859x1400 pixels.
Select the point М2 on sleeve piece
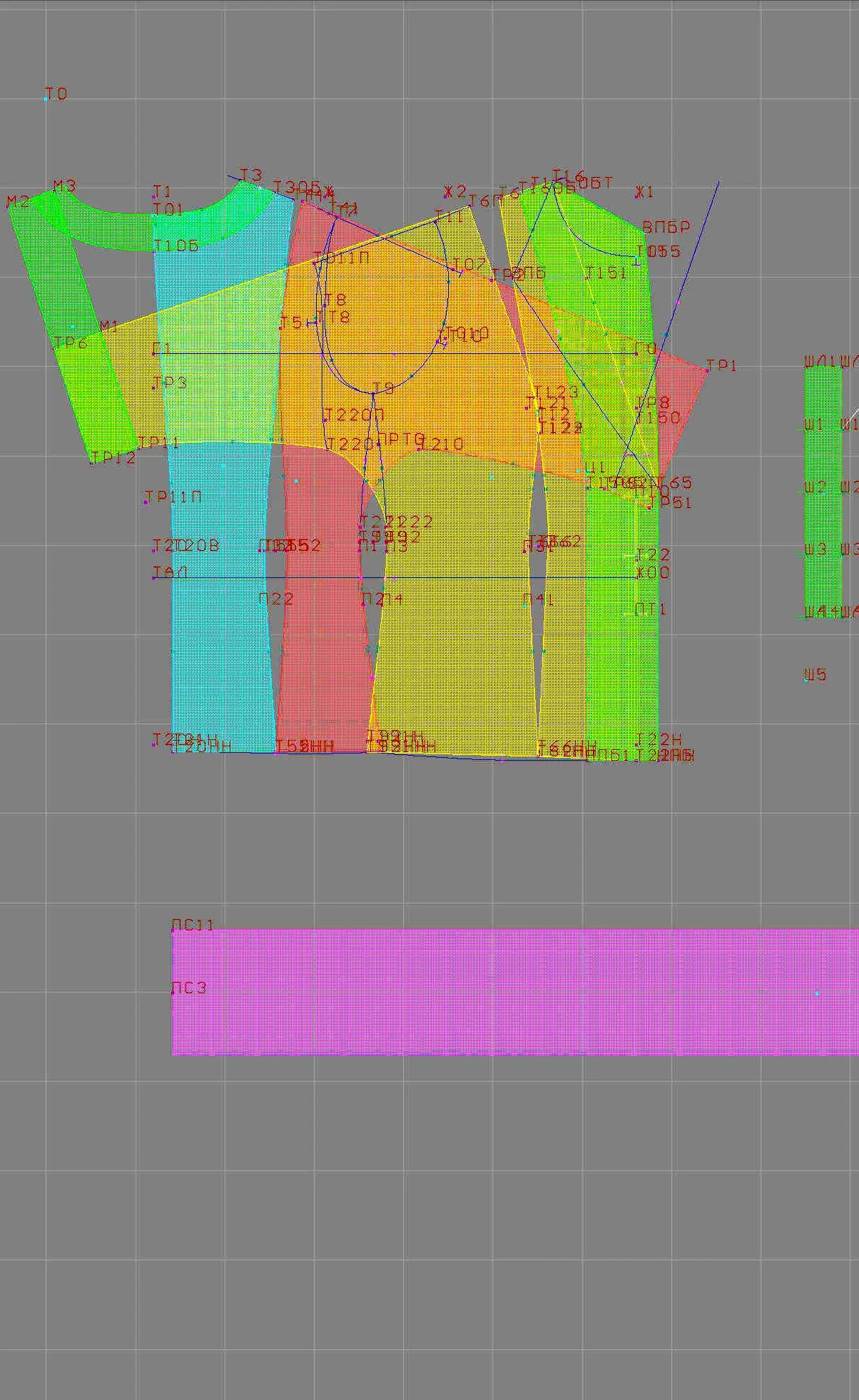coord(9,208)
